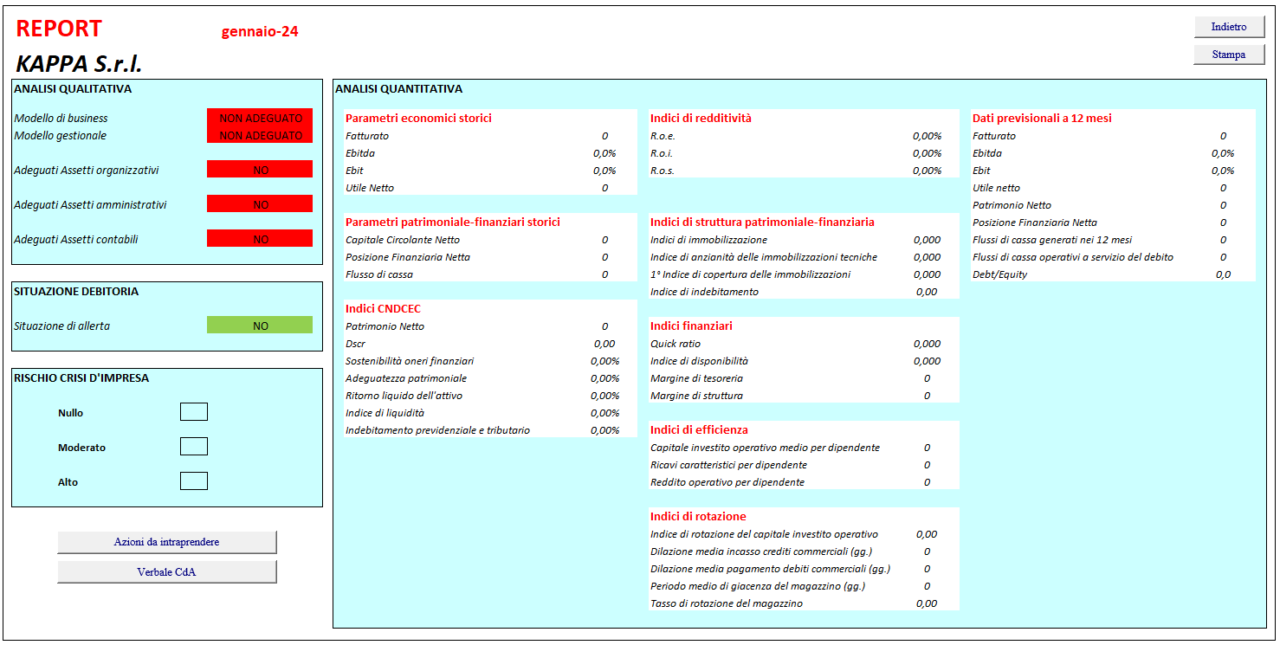Click the gennaio-24 date label
The width and height of the screenshot is (1280, 645).
260,31
